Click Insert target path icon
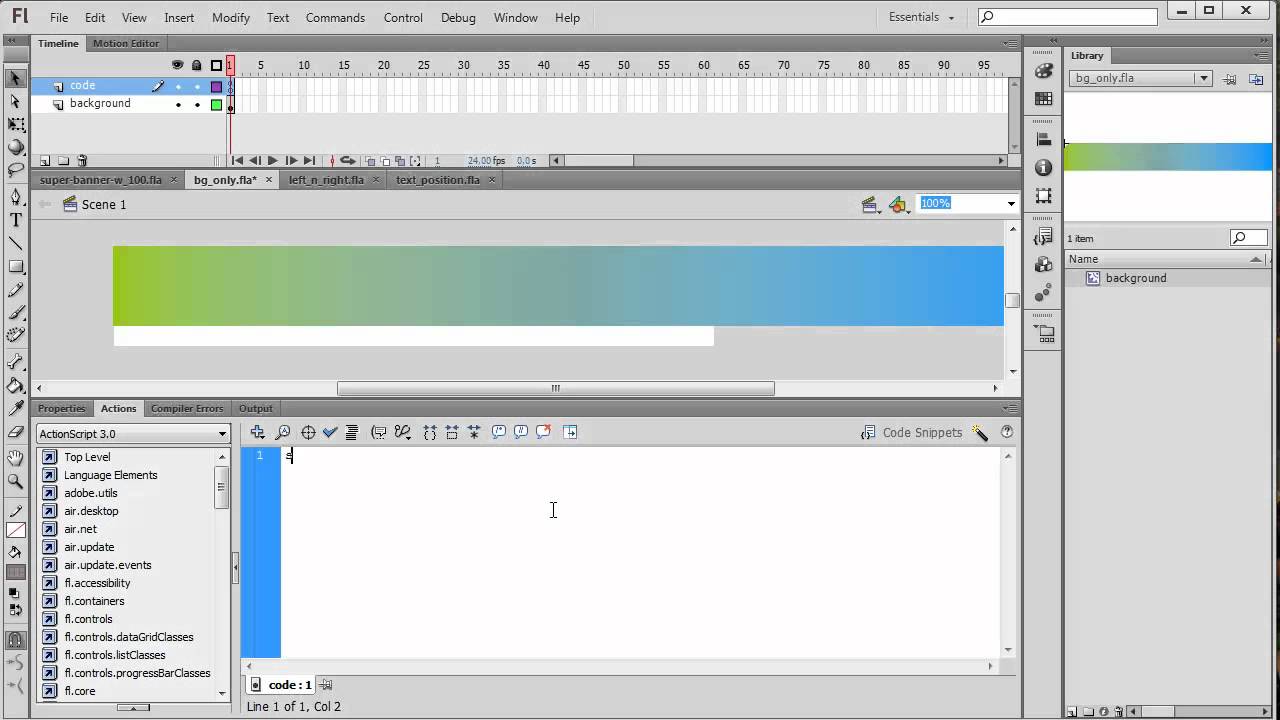 pos(308,432)
